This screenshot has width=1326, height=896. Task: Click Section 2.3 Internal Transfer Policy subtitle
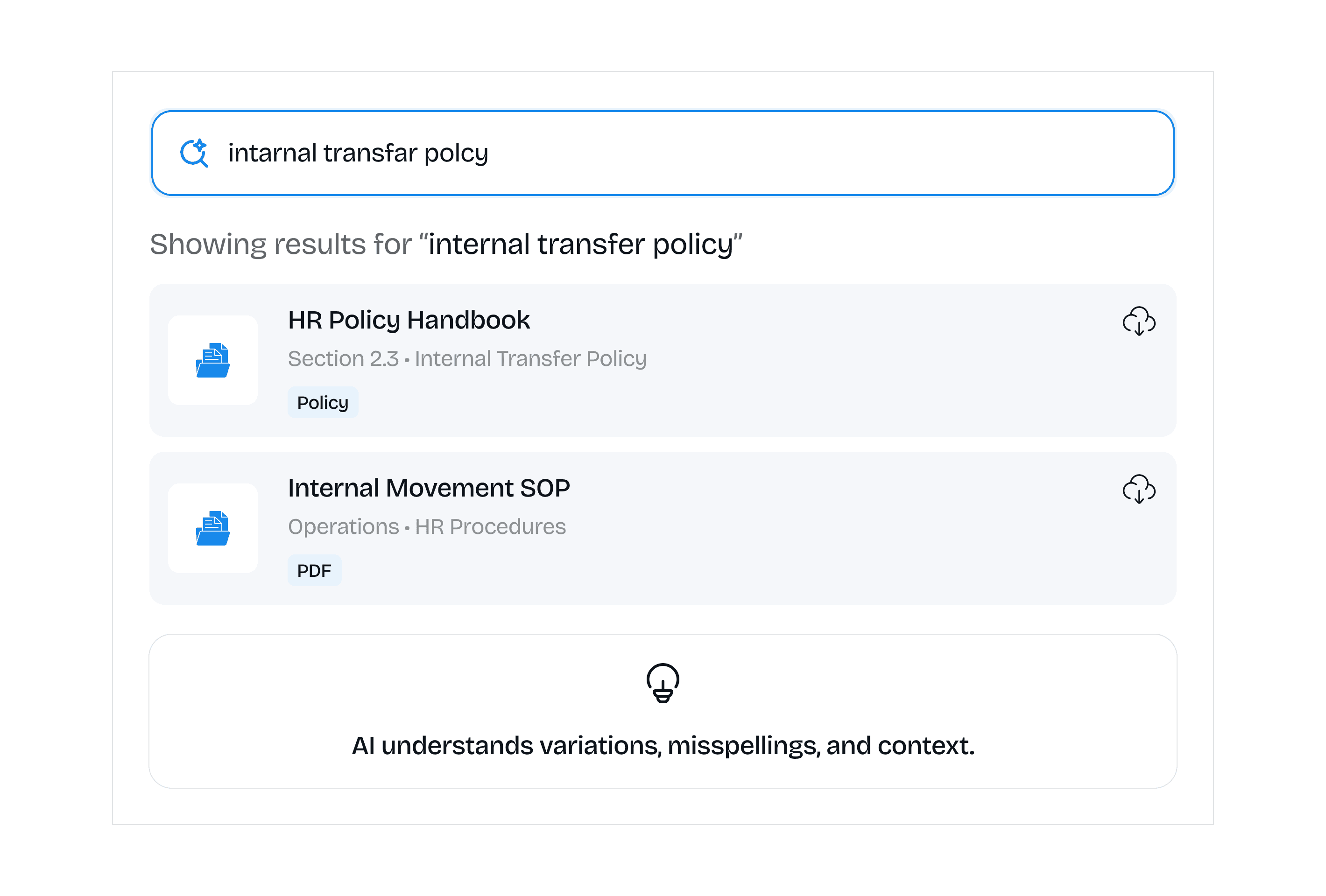(467, 359)
